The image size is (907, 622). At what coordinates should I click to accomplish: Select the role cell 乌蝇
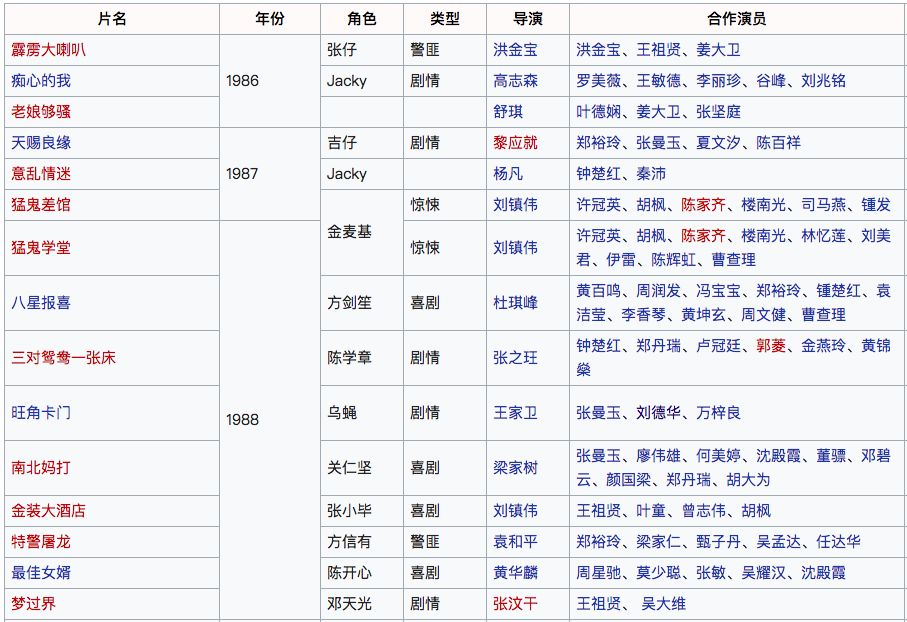[x=362, y=413]
